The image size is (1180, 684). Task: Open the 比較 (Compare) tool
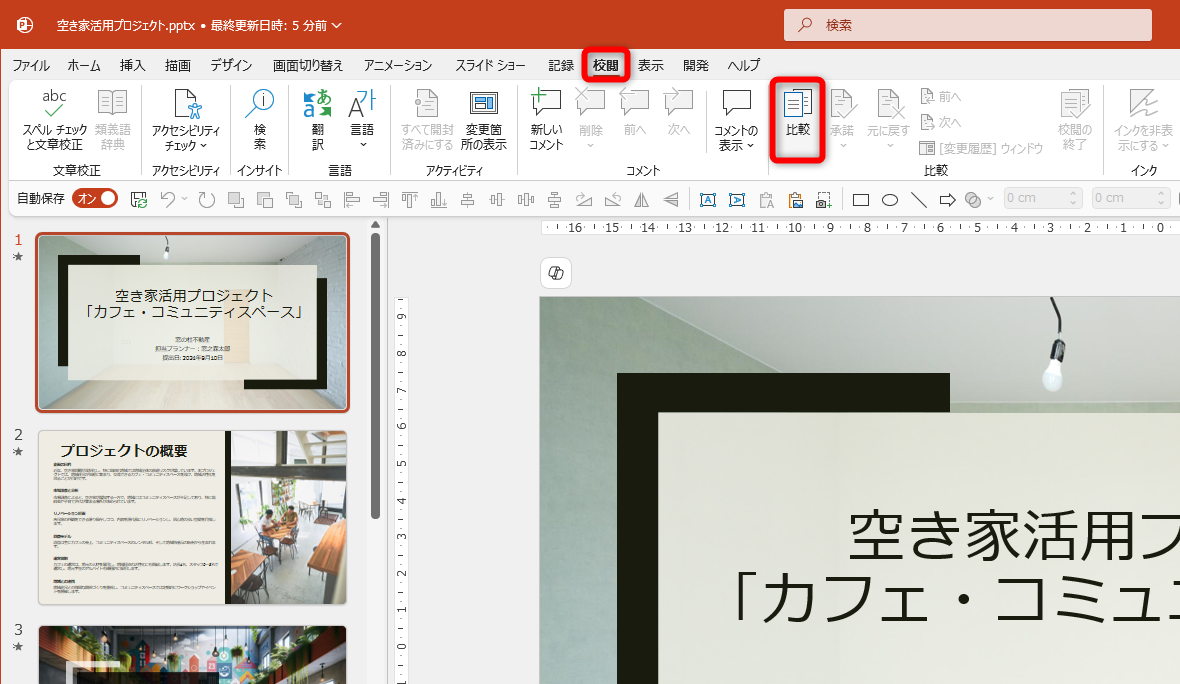pos(796,117)
